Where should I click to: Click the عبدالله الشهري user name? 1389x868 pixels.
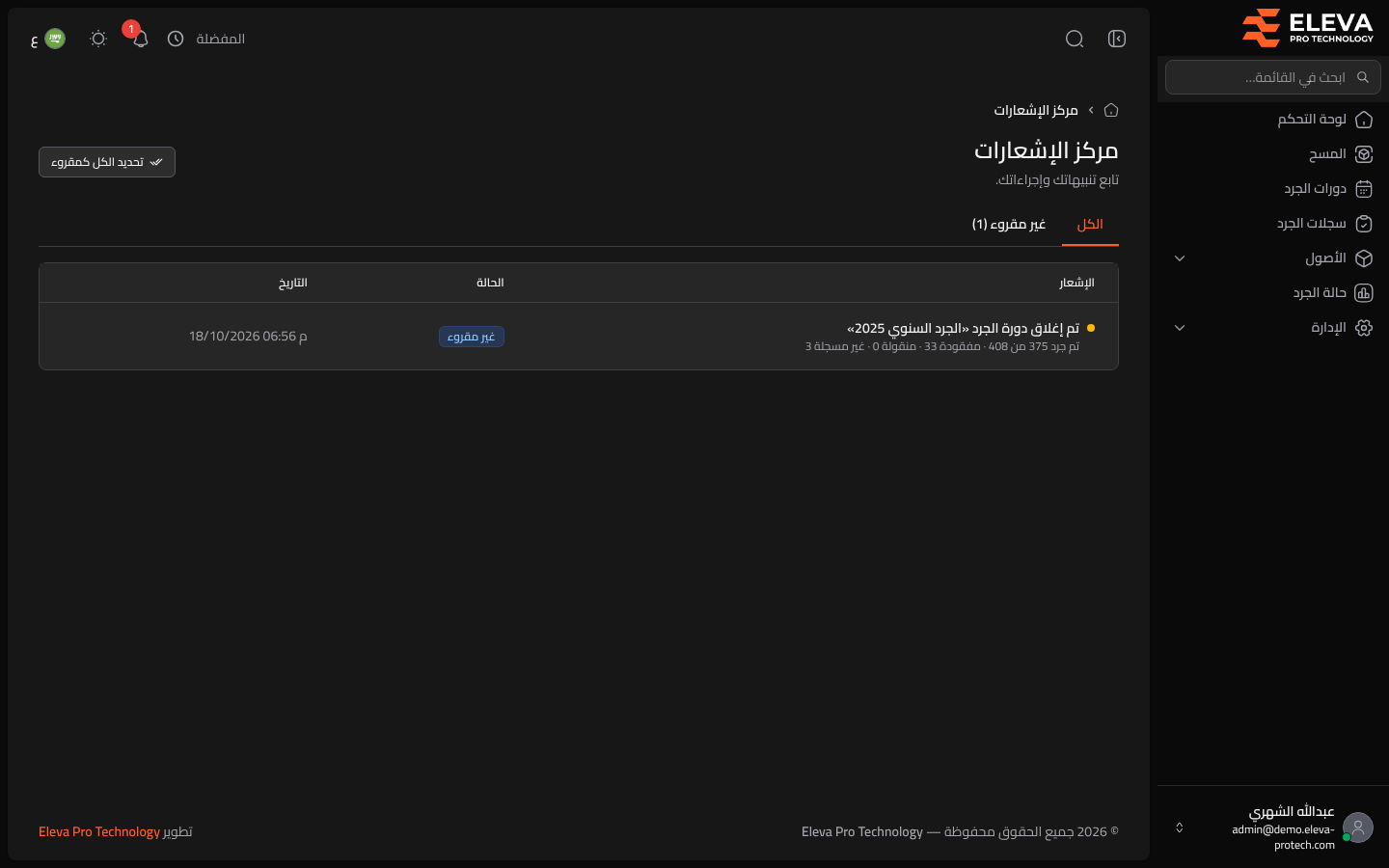point(1292,811)
